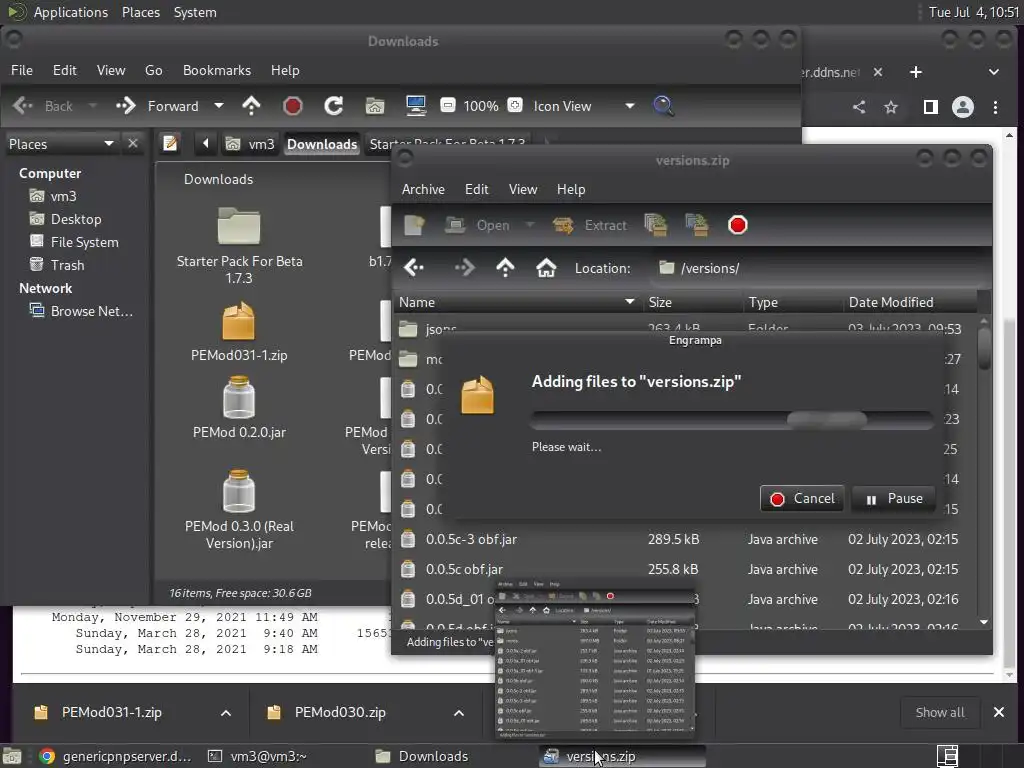Switch to vm3@vm3 terminal in taskbar
The width and height of the screenshot is (1024, 768).
pyautogui.click(x=257, y=756)
